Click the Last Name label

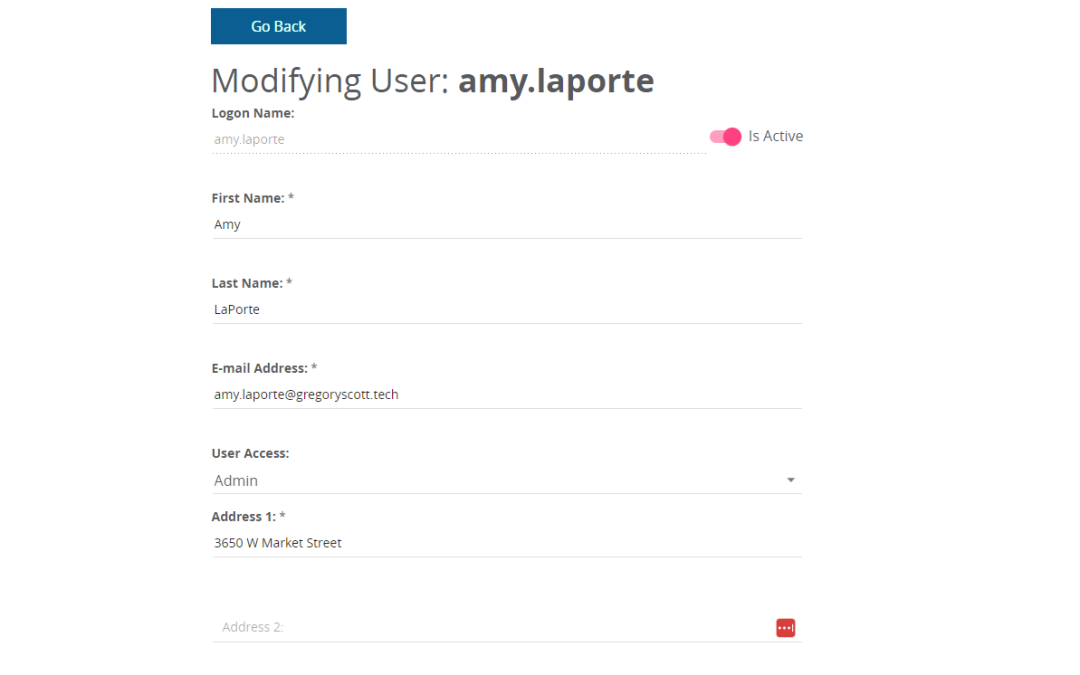pos(247,284)
